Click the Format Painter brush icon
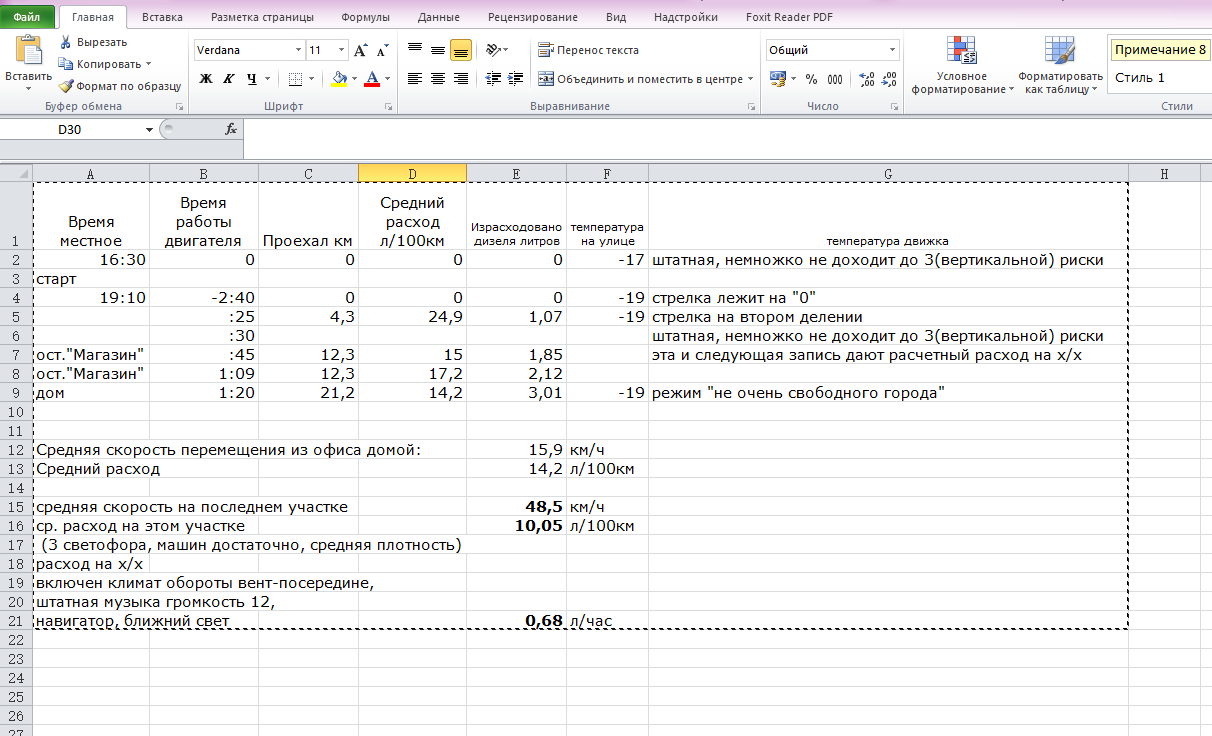This screenshot has width=1212, height=736. tap(66, 86)
